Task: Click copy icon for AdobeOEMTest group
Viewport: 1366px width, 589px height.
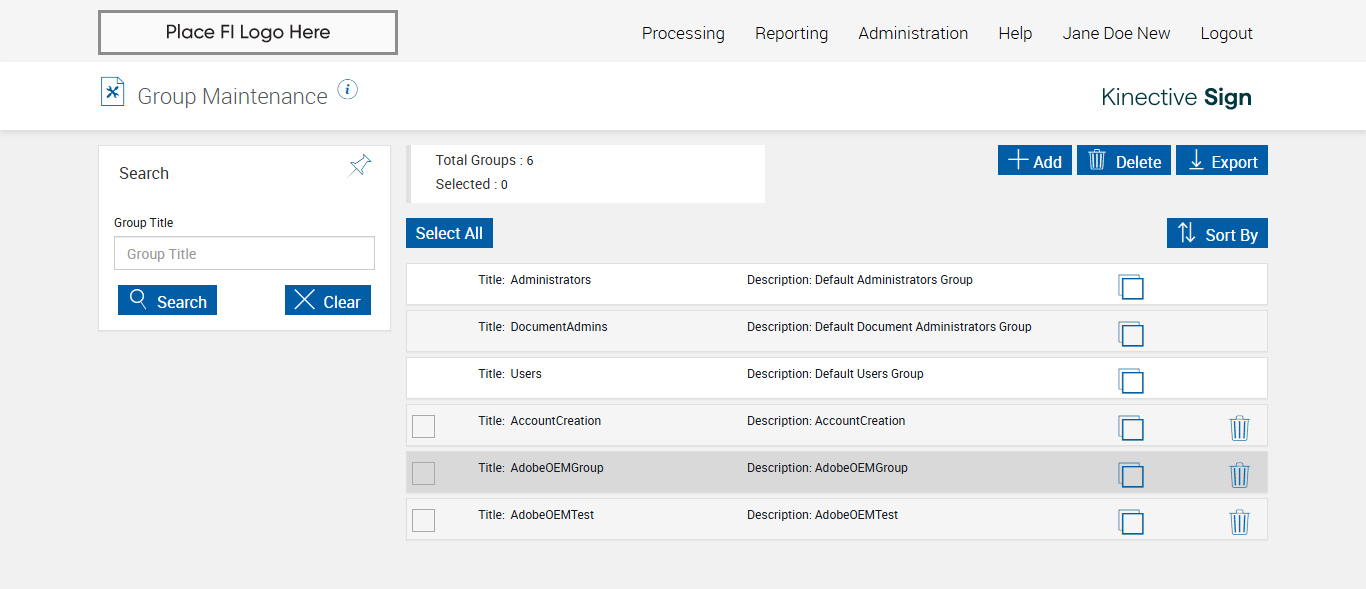Action: pyautogui.click(x=1131, y=522)
